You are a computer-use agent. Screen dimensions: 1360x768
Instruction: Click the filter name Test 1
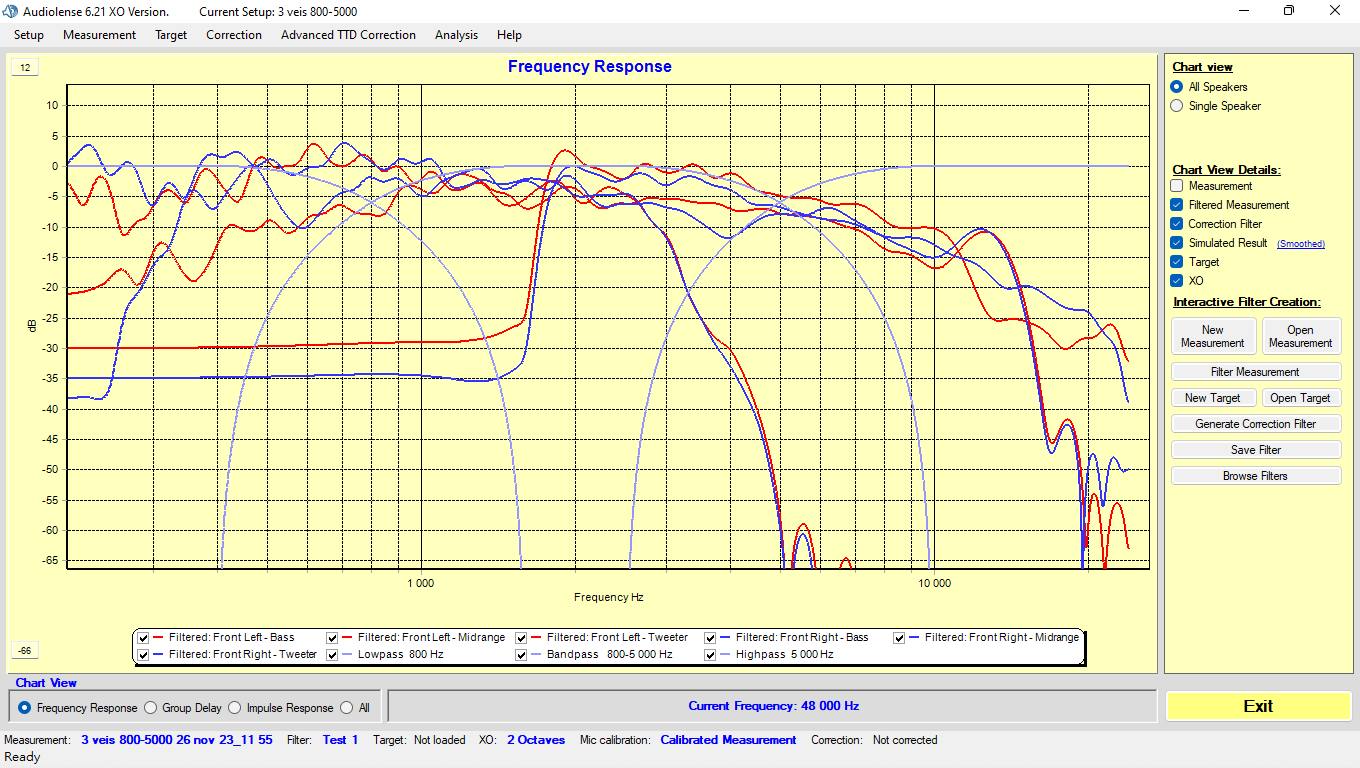[340, 740]
